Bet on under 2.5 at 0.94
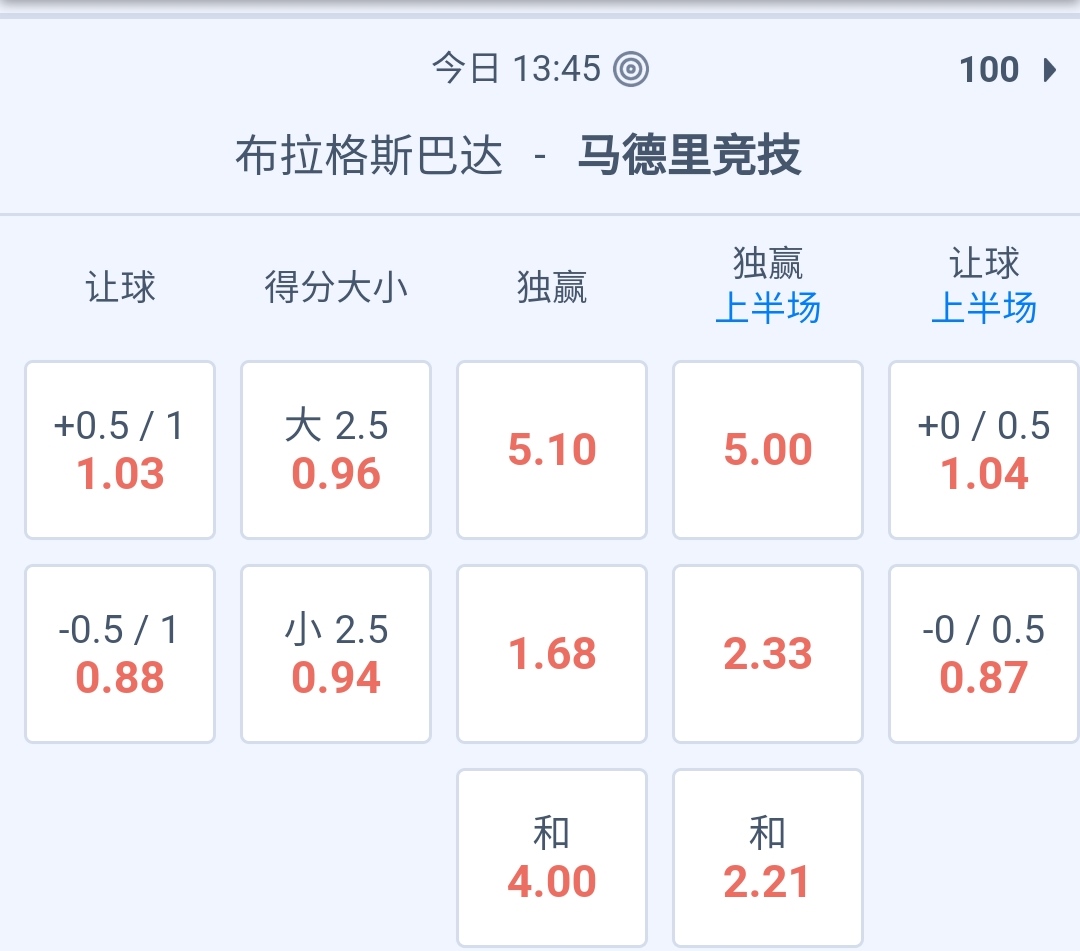 (336, 654)
